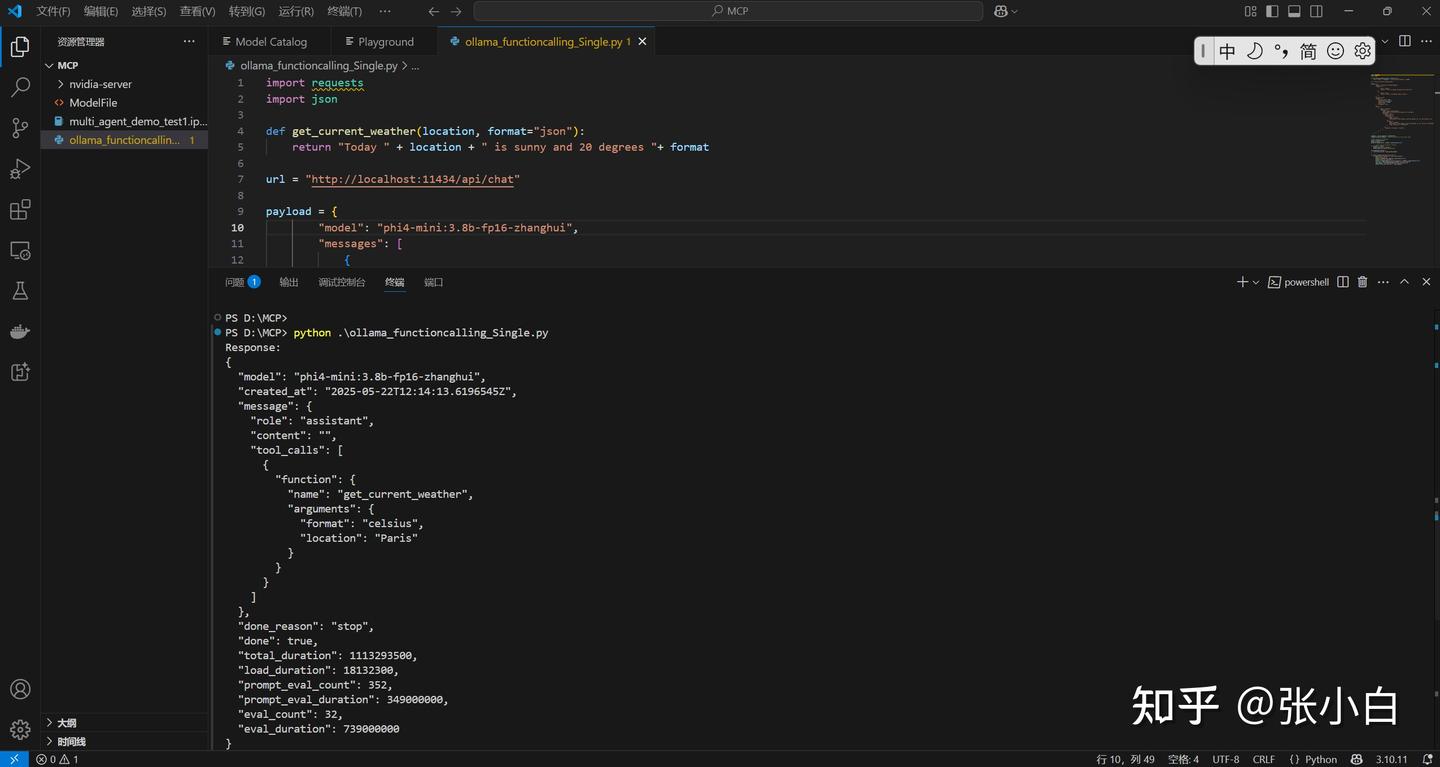Open the Source Control view
This screenshot has width=1440, height=767.
(x=20, y=128)
